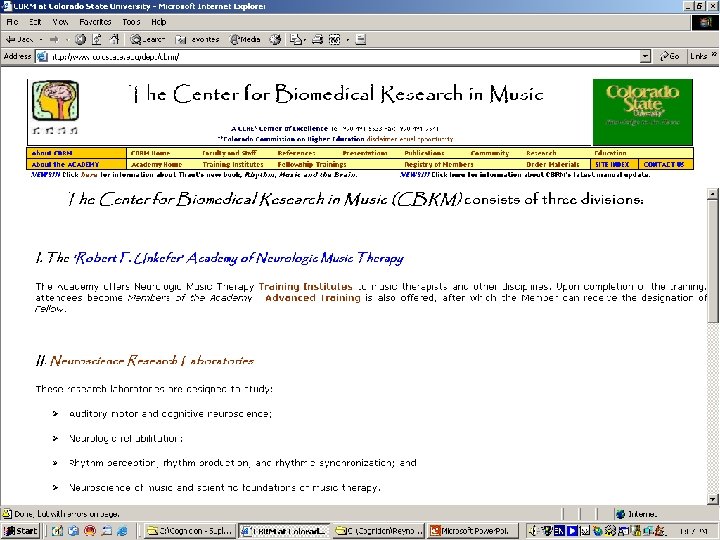Open the Fellowship Trainings link
Viewport: 720px width, 540px height.
(x=312, y=164)
